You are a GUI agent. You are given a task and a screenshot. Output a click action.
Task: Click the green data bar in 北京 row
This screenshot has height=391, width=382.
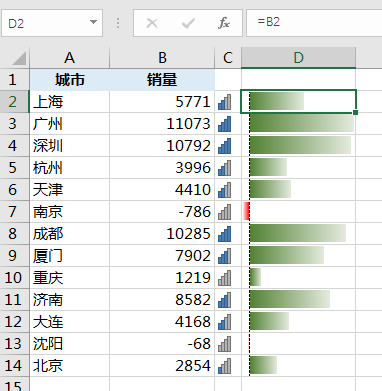[x=263, y=365]
